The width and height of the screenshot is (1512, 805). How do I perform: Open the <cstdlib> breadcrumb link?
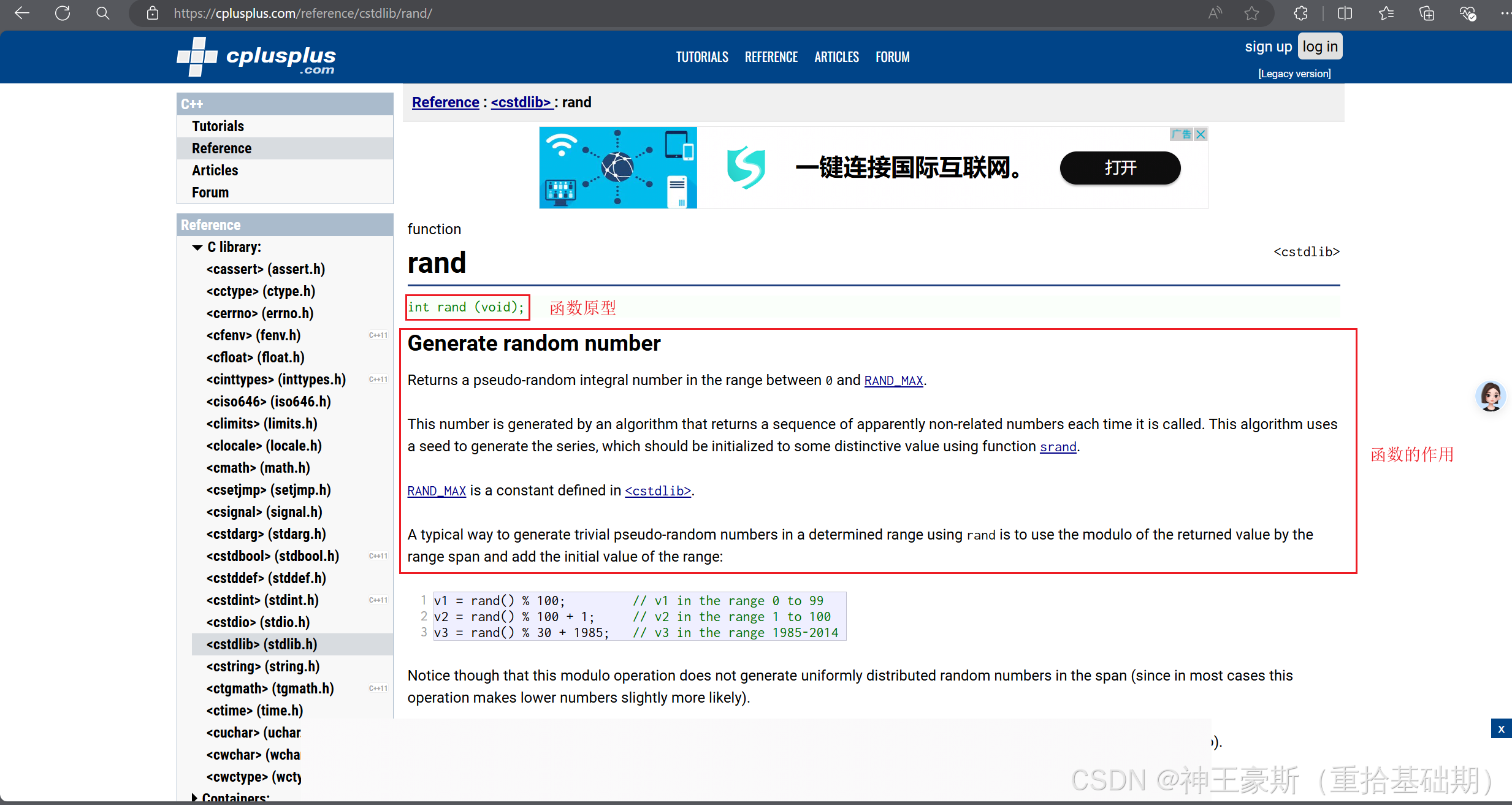pyautogui.click(x=522, y=102)
